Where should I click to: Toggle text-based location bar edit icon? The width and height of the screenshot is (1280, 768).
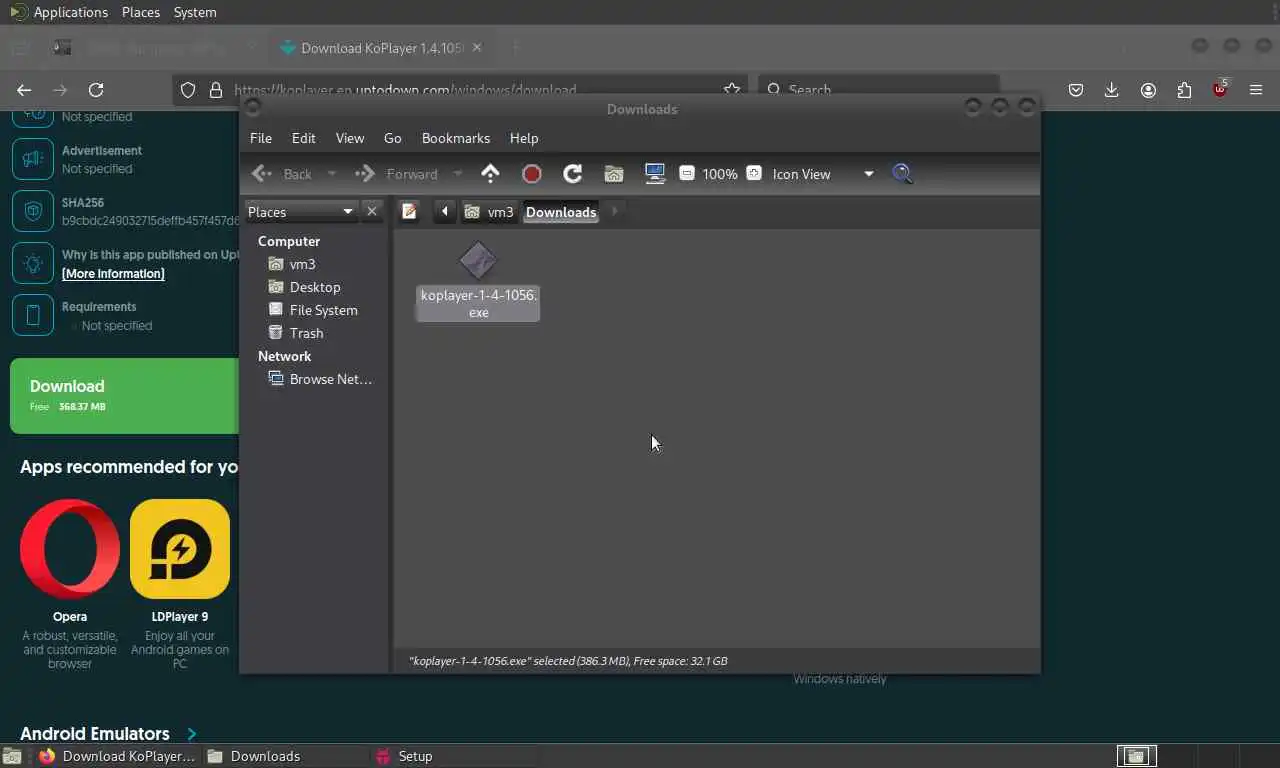point(409,211)
